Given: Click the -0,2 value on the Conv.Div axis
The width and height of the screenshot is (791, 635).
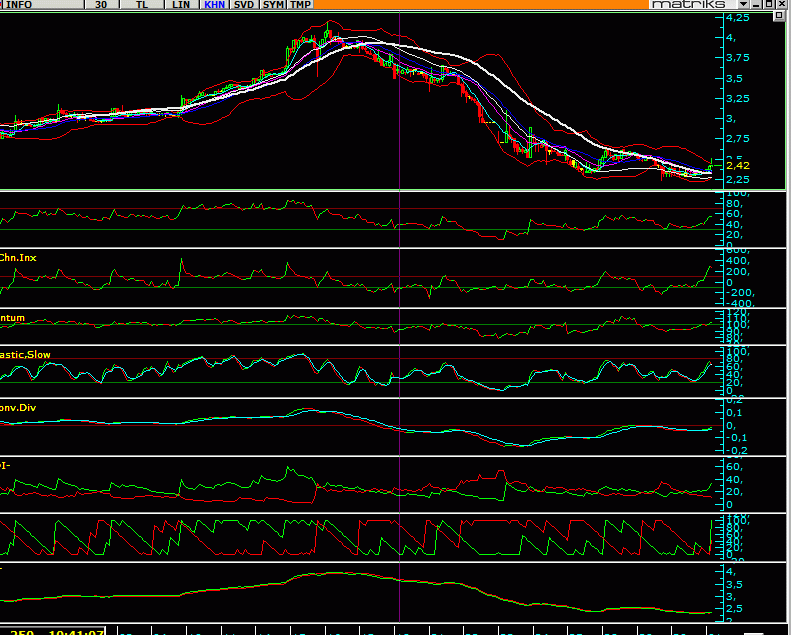Looking at the screenshot, I should (737, 450).
